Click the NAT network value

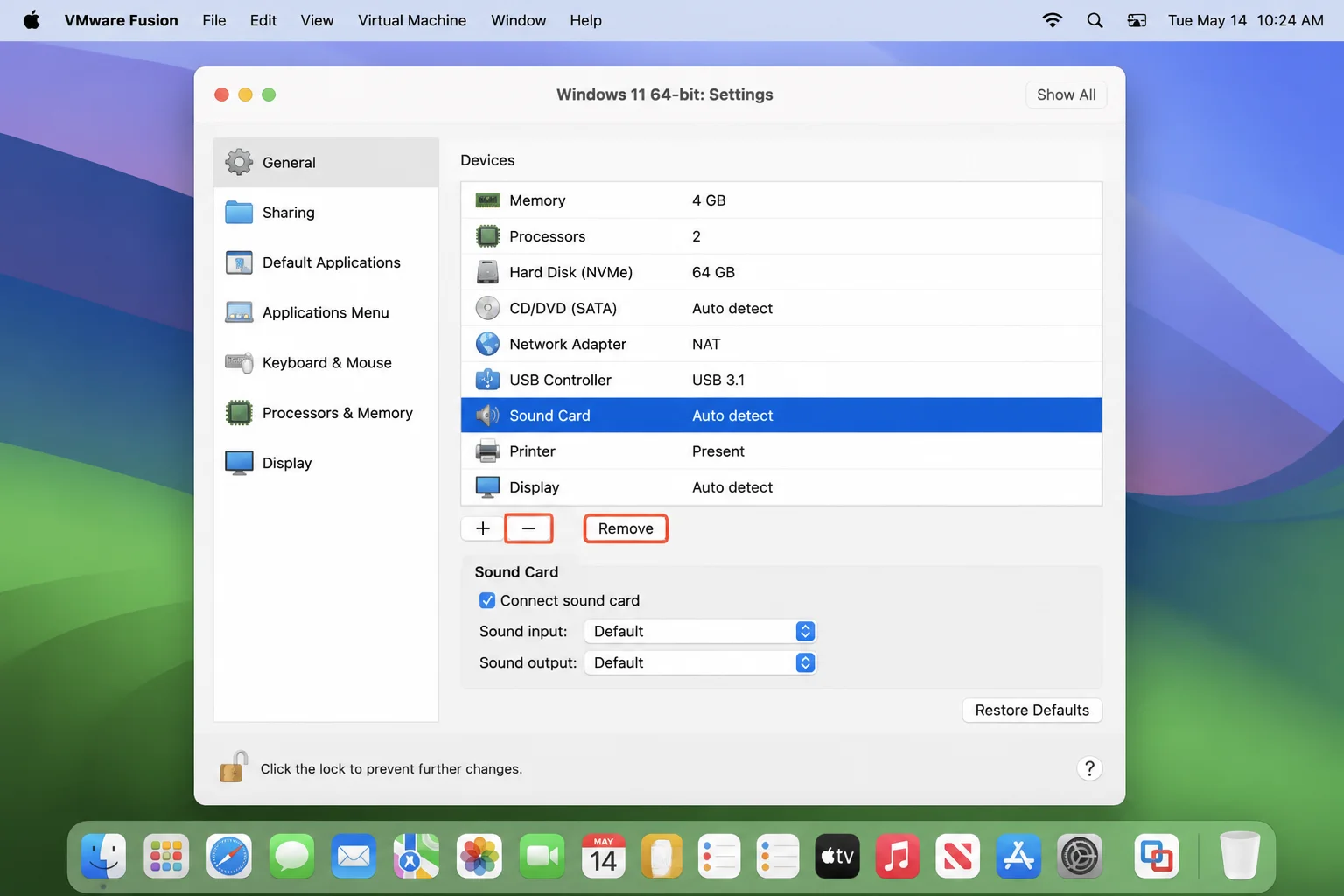point(706,344)
